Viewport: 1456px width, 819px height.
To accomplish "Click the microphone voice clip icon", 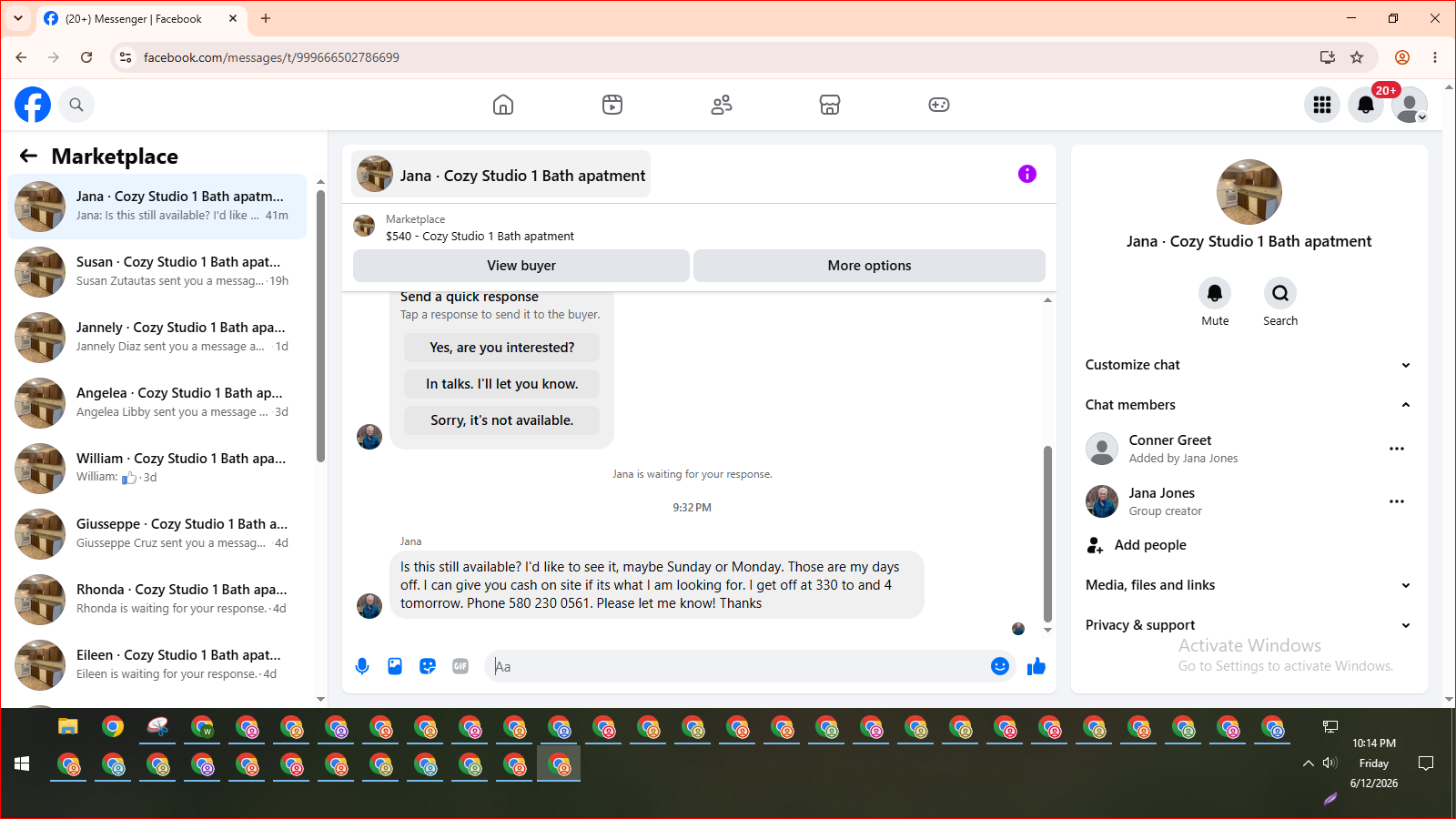I will (x=362, y=666).
